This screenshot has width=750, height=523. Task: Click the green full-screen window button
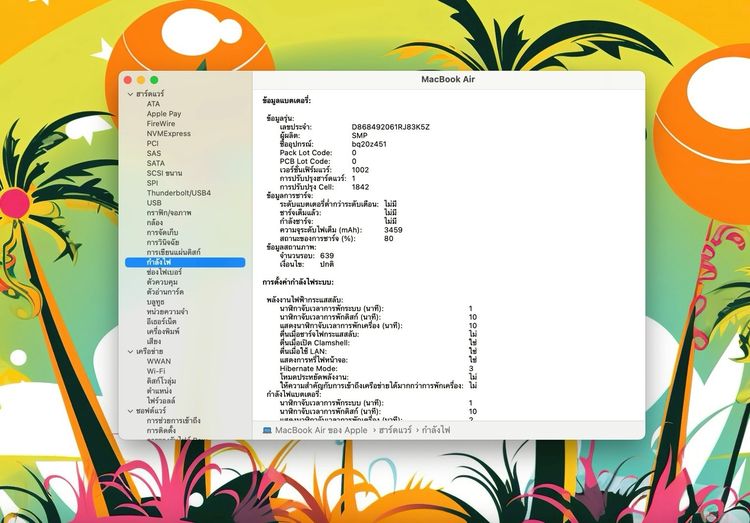(x=154, y=80)
